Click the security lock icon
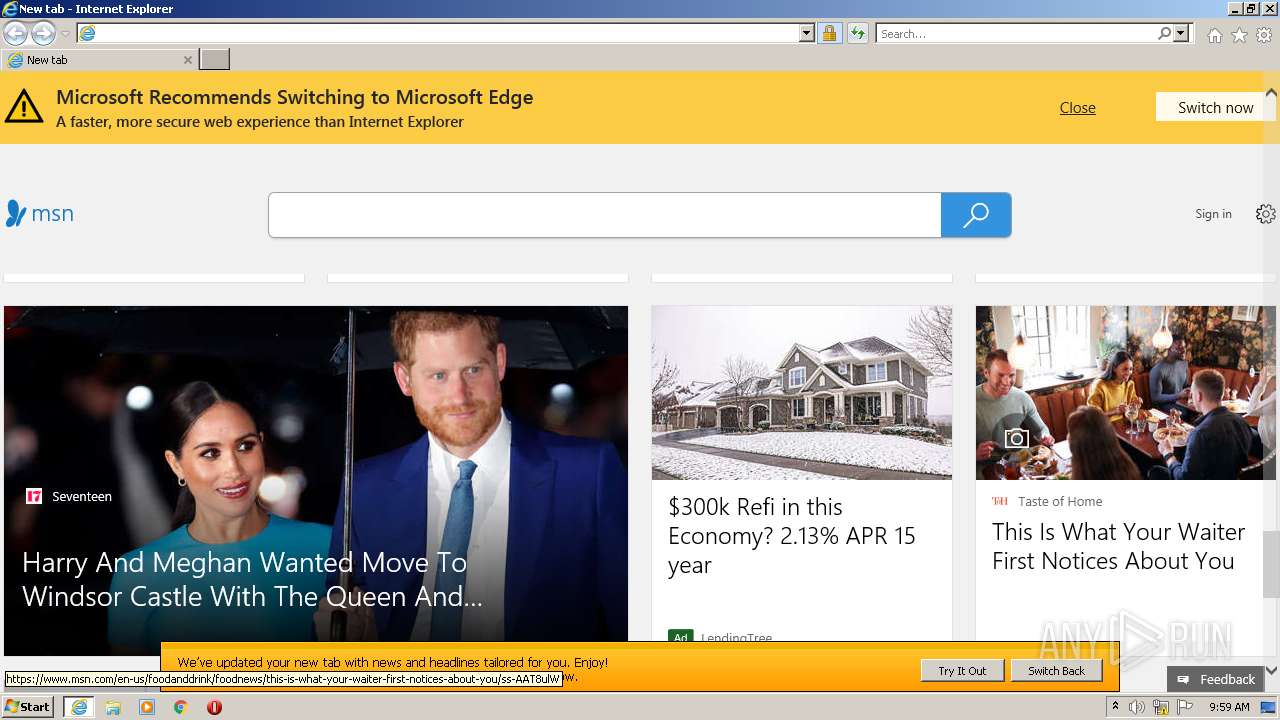 click(829, 34)
